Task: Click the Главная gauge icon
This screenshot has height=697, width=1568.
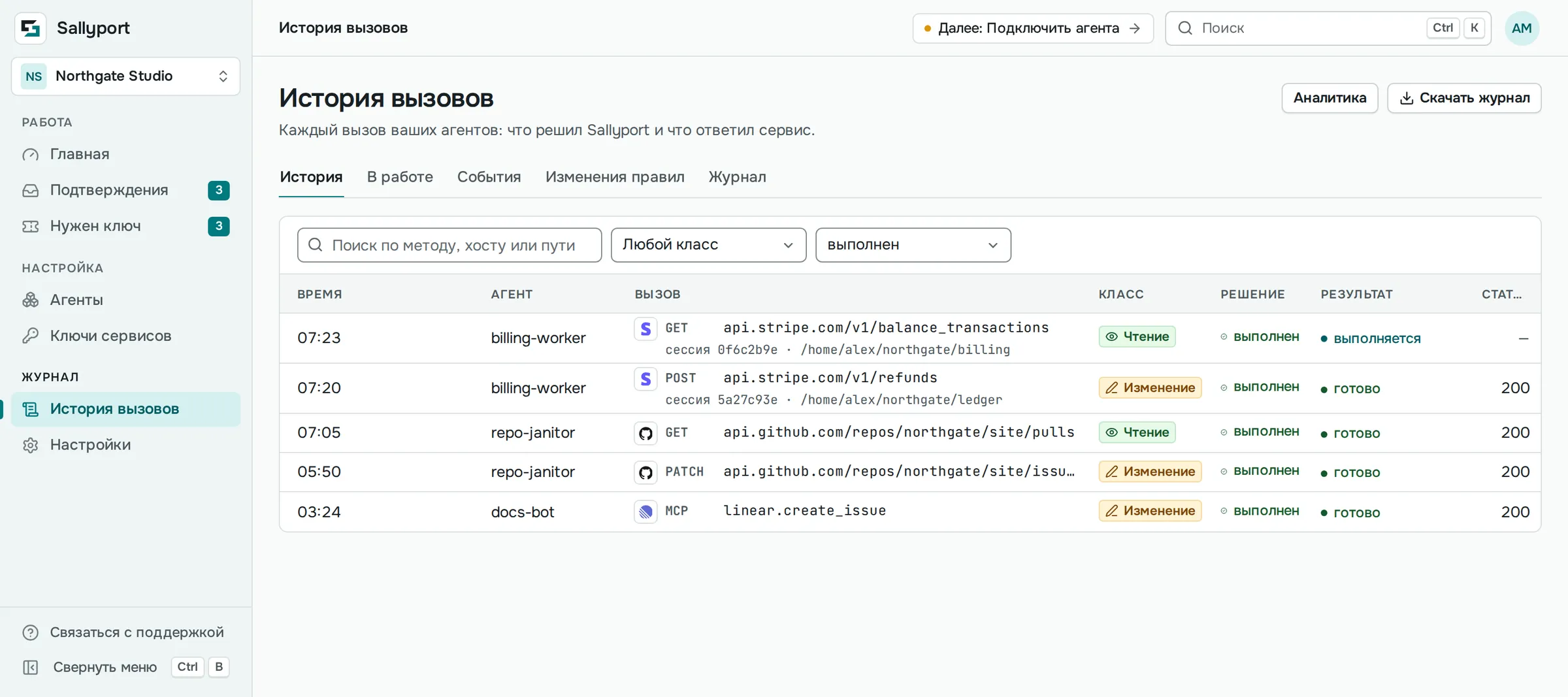Action: 31,155
